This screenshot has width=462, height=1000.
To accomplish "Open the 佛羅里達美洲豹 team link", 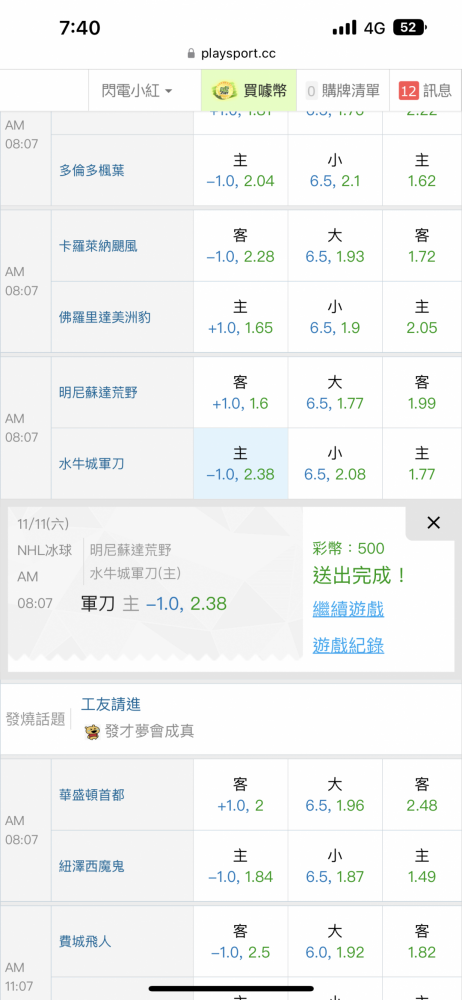I will tap(105, 317).
